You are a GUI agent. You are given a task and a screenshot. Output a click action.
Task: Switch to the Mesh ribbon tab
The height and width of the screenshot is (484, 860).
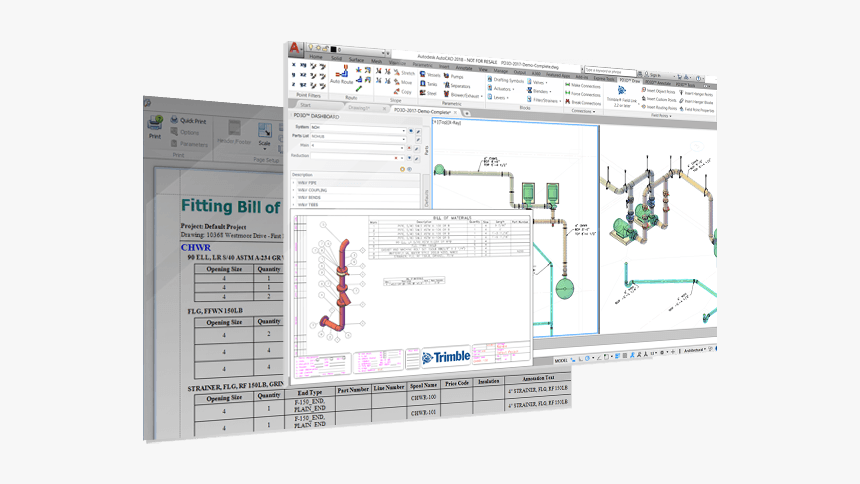point(376,61)
